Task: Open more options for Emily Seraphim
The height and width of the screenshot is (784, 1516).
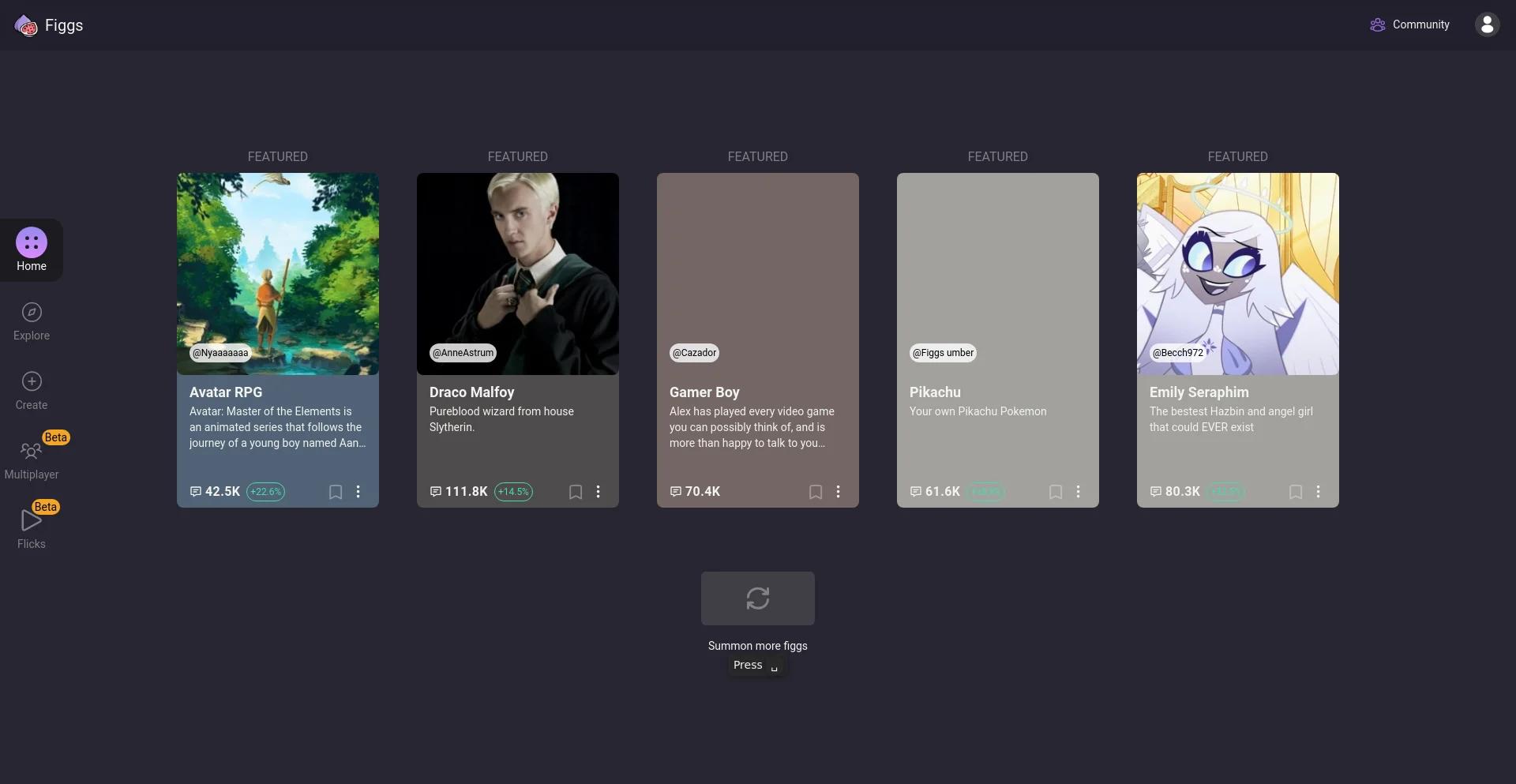Action: (1319, 492)
